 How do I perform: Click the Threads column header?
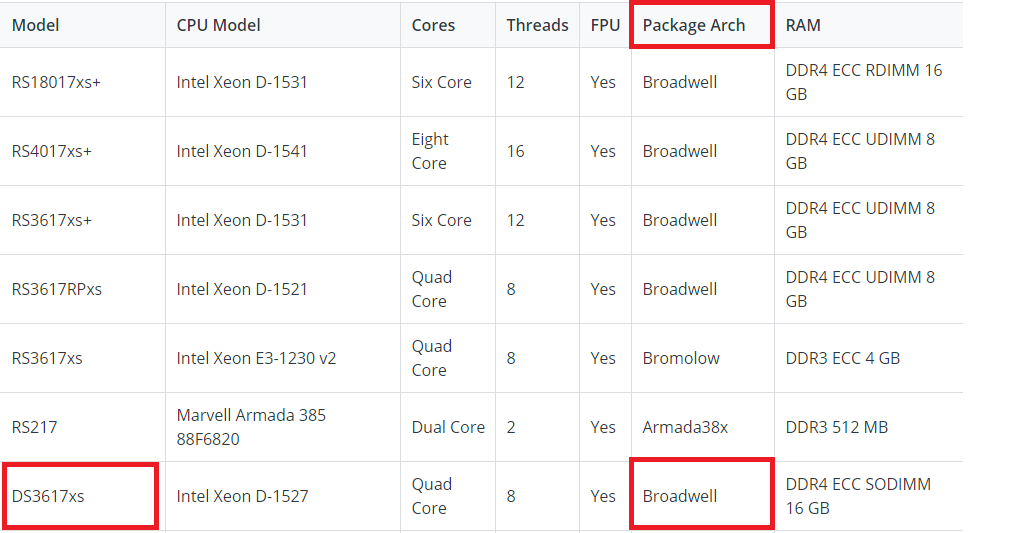pyautogui.click(x=537, y=25)
